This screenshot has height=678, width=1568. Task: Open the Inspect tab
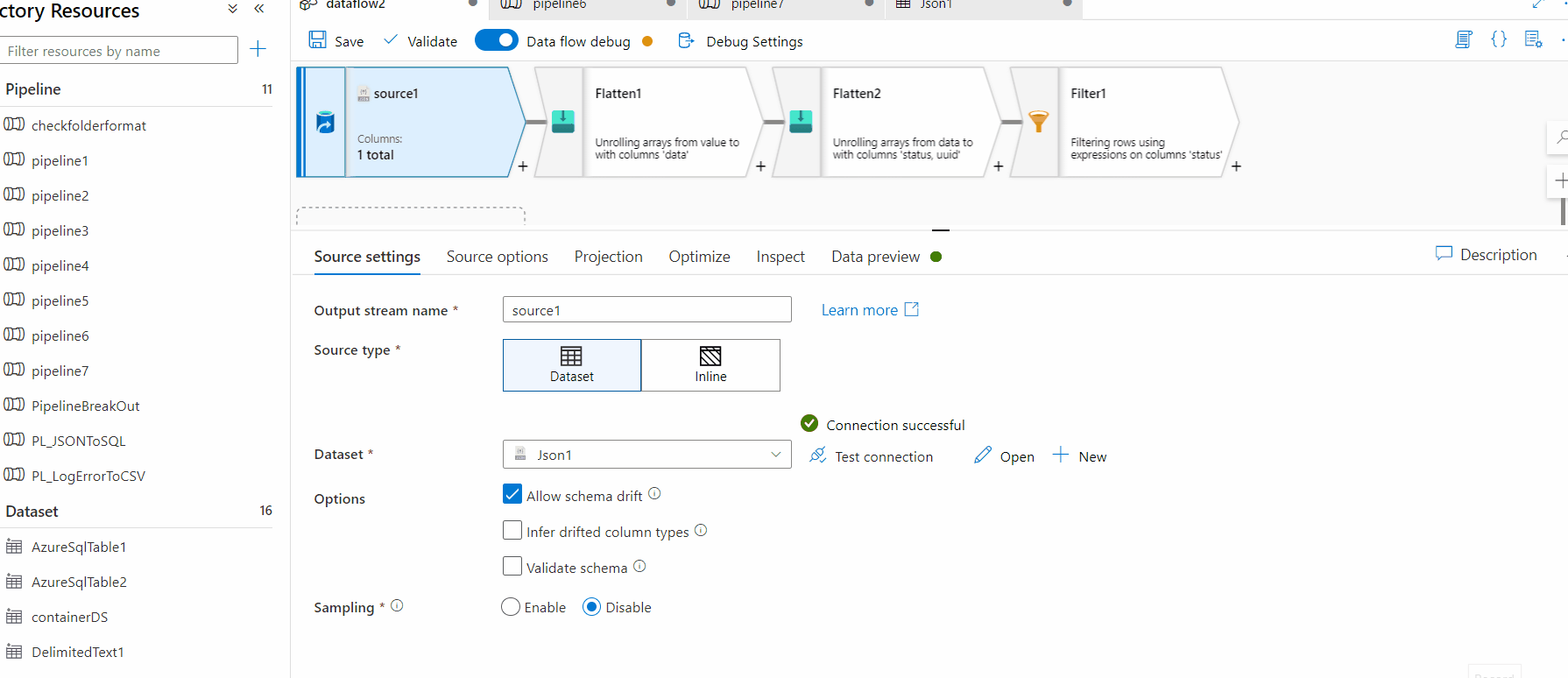pyautogui.click(x=780, y=257)
